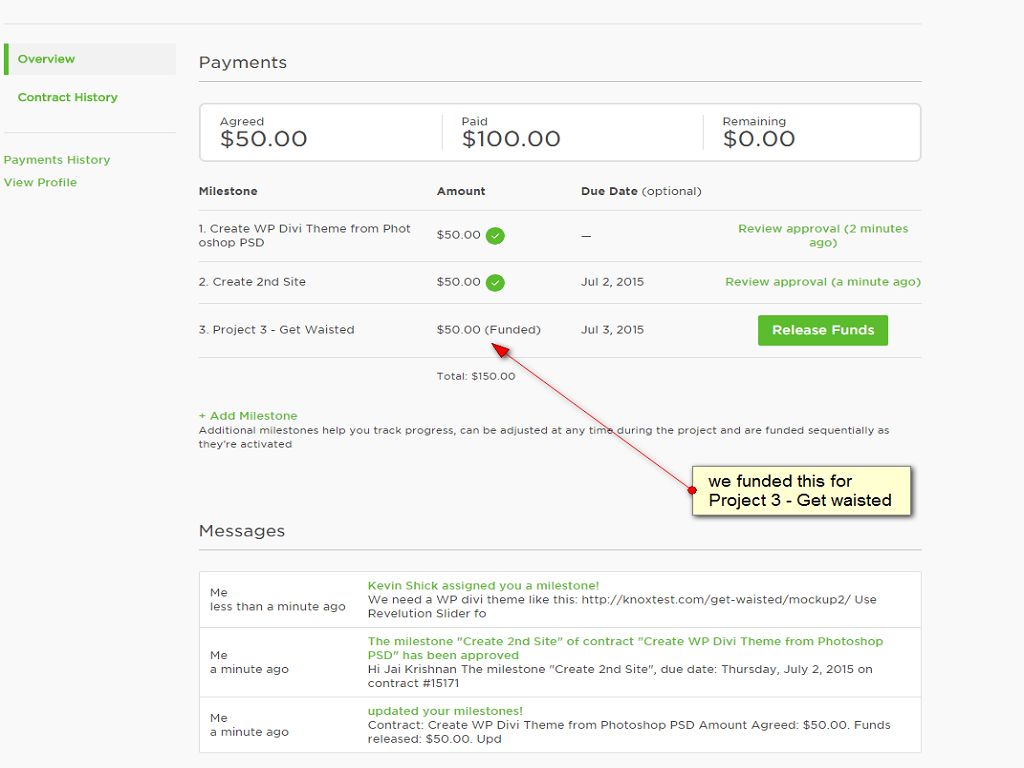The height and width of the screenshot is (768, 1024).
Task: Open Review approval (a minute ago) link
Action: tap(823, 282)
